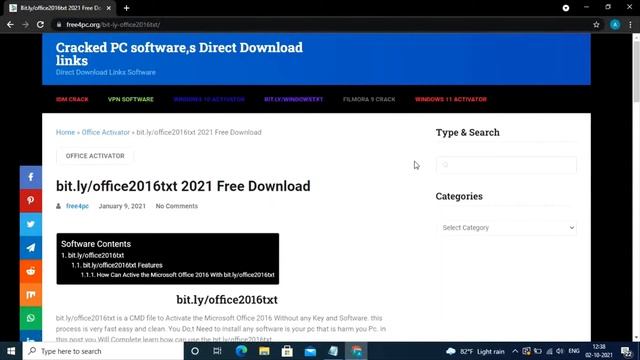Share page via Facebook sidebar icon
The height and width of the screenshot is (360, 640).
point(31,177)
